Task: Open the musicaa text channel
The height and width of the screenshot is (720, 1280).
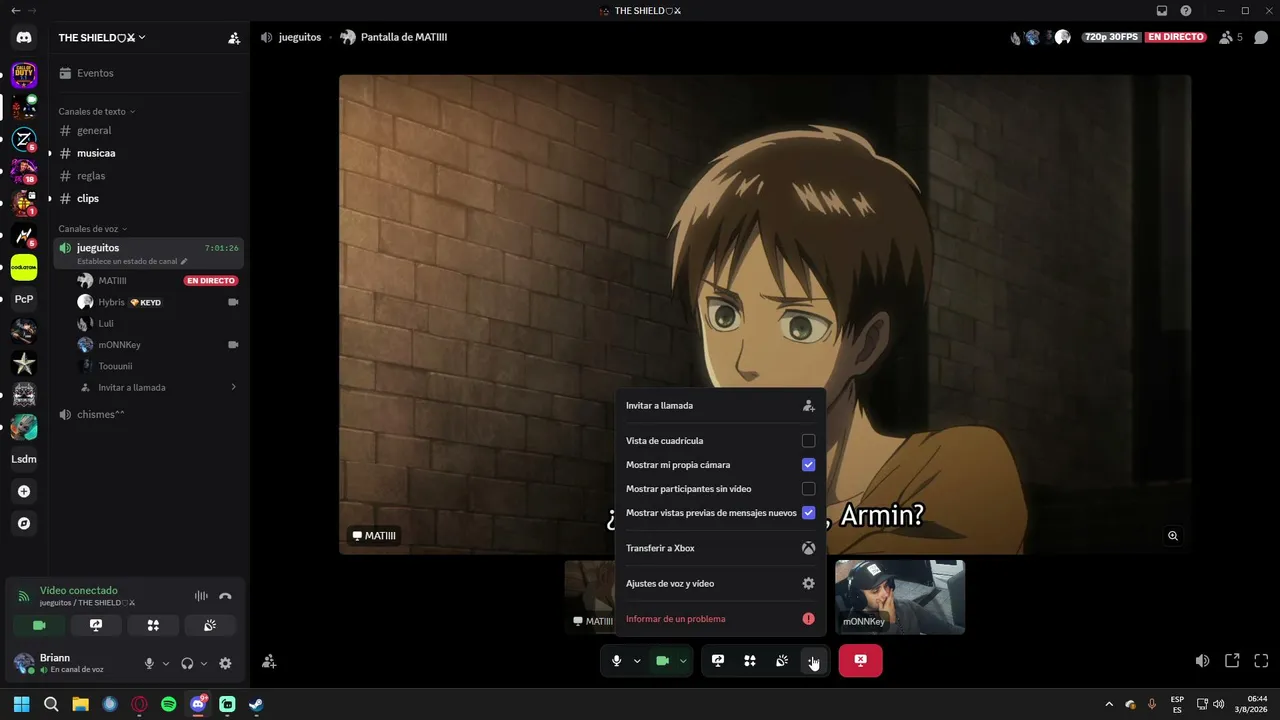Action: [x=149, y=153]
